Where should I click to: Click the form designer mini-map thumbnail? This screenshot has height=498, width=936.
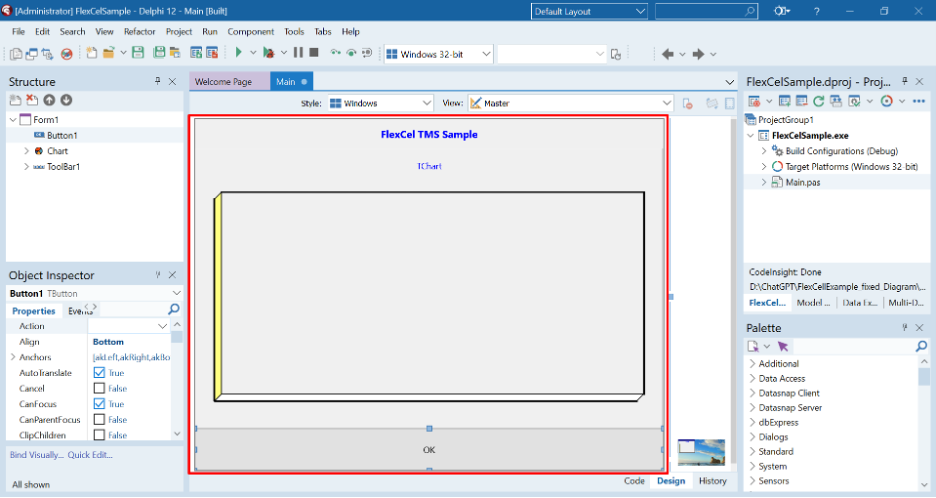pyautogui.click(x=701, y=452)
